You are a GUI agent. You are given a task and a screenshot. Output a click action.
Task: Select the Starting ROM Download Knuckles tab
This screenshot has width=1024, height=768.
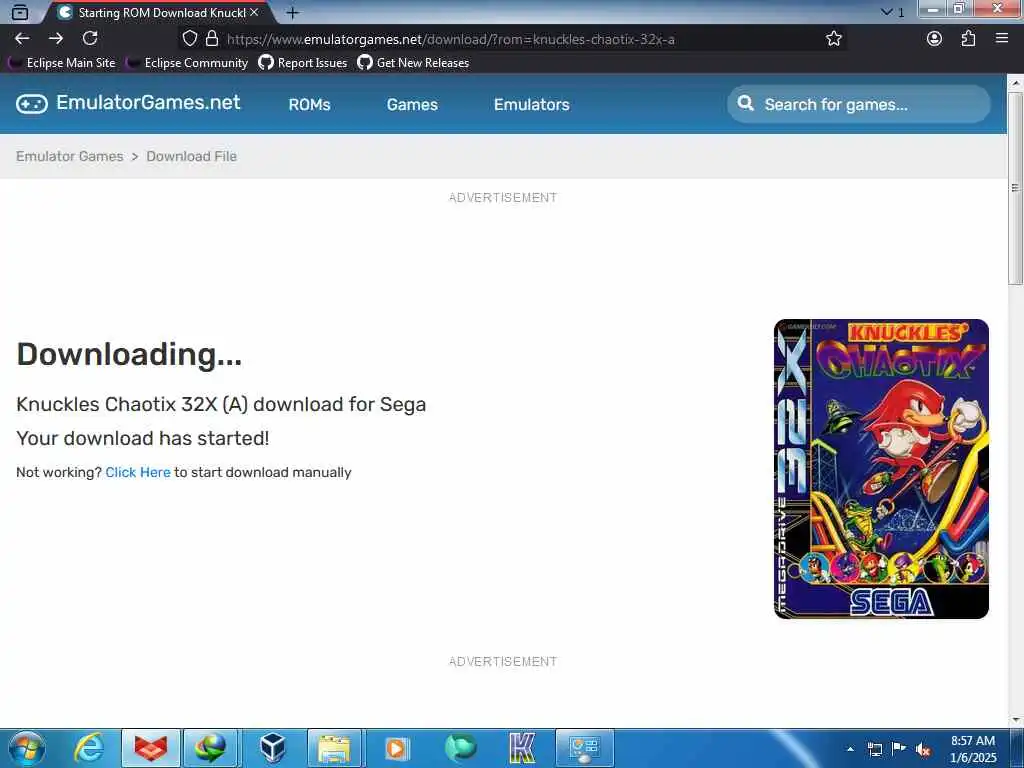[x=157, y=12]
